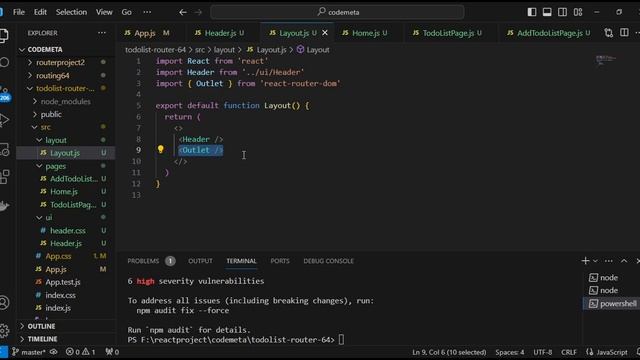Toggle primary side bar layout icon
Image resolution: width=640 pixels, height=360 pixels.
tap(532, 12)
